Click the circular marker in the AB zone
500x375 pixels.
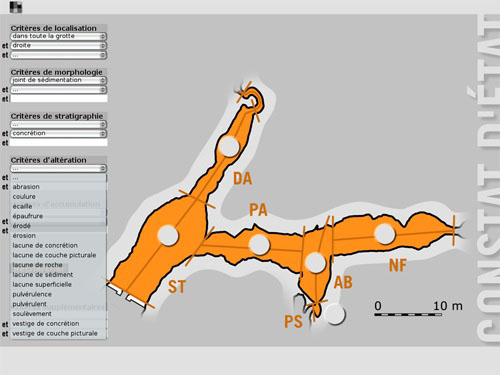[x=315, y=262]
